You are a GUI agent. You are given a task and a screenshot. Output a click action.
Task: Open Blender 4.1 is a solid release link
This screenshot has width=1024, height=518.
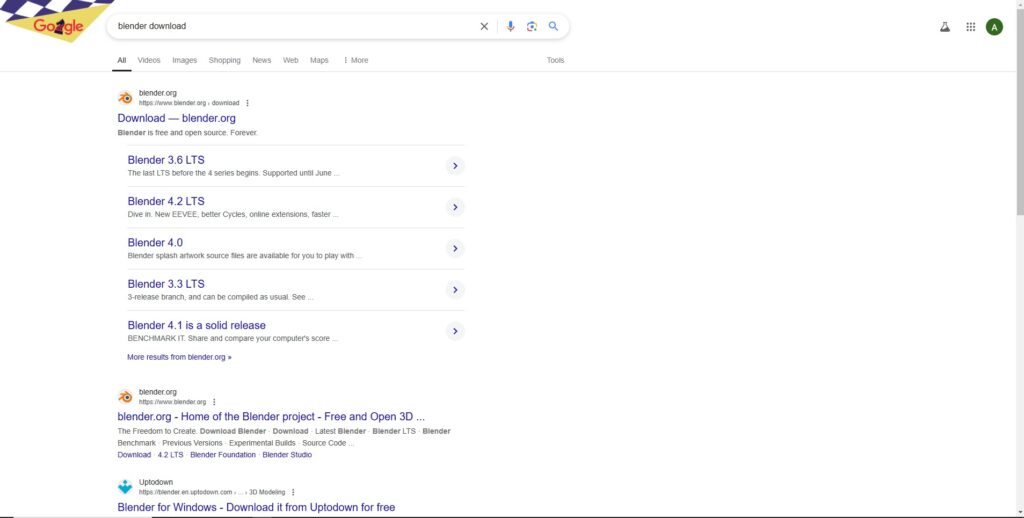197,325
